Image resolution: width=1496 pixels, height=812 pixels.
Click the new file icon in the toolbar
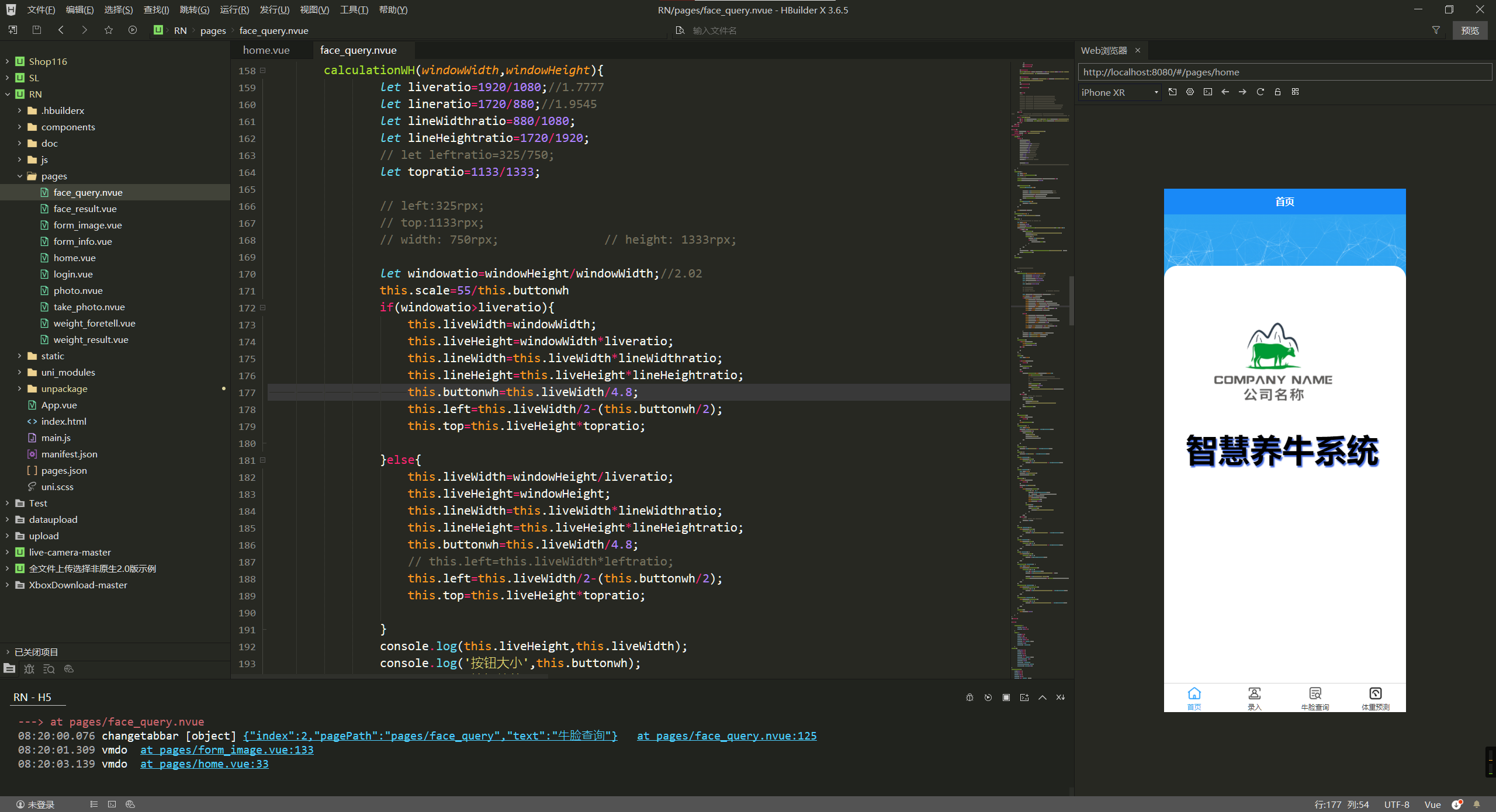pyautogui.click(x=13, y=30)
